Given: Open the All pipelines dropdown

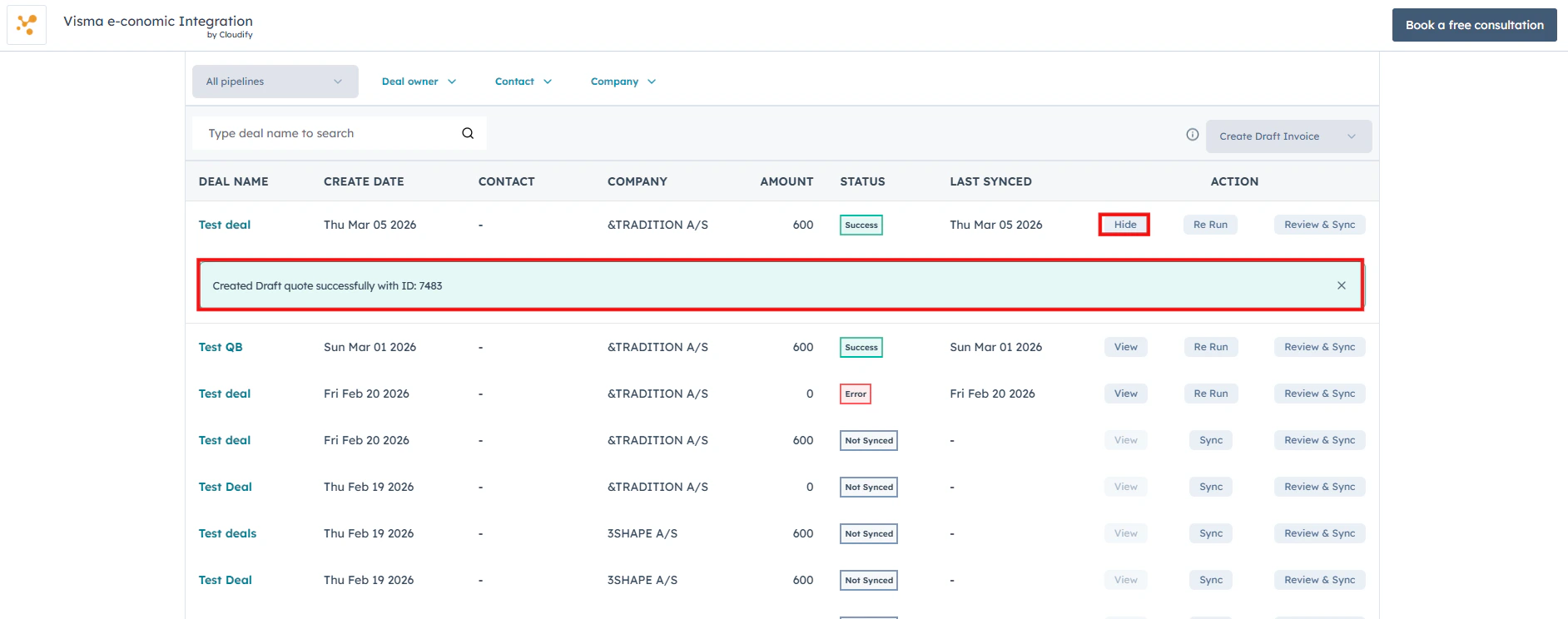Looking at the screenshot, I should click(x=275, y=82).
